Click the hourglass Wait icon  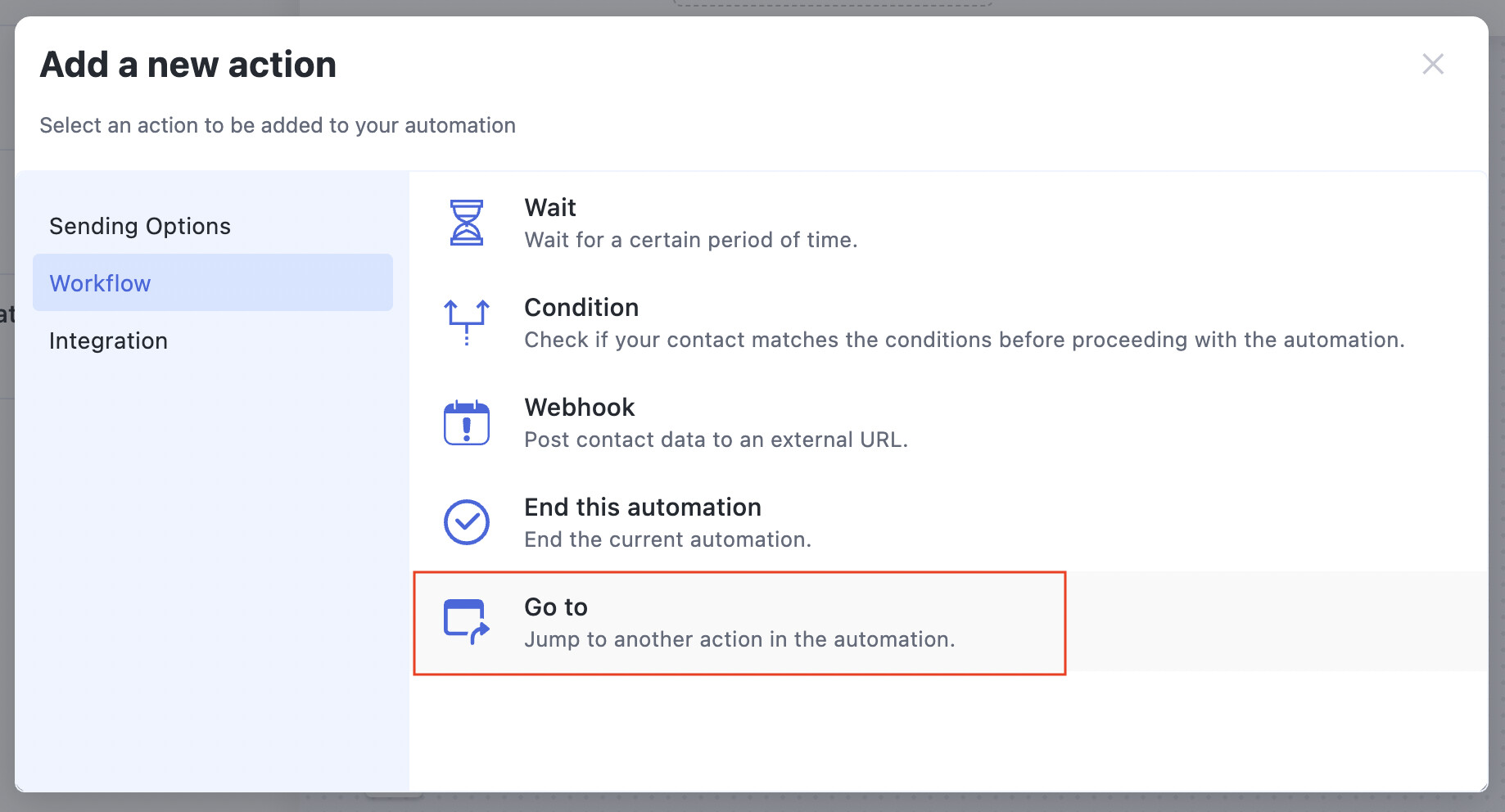pyautogui.click(x=467, y=223)
